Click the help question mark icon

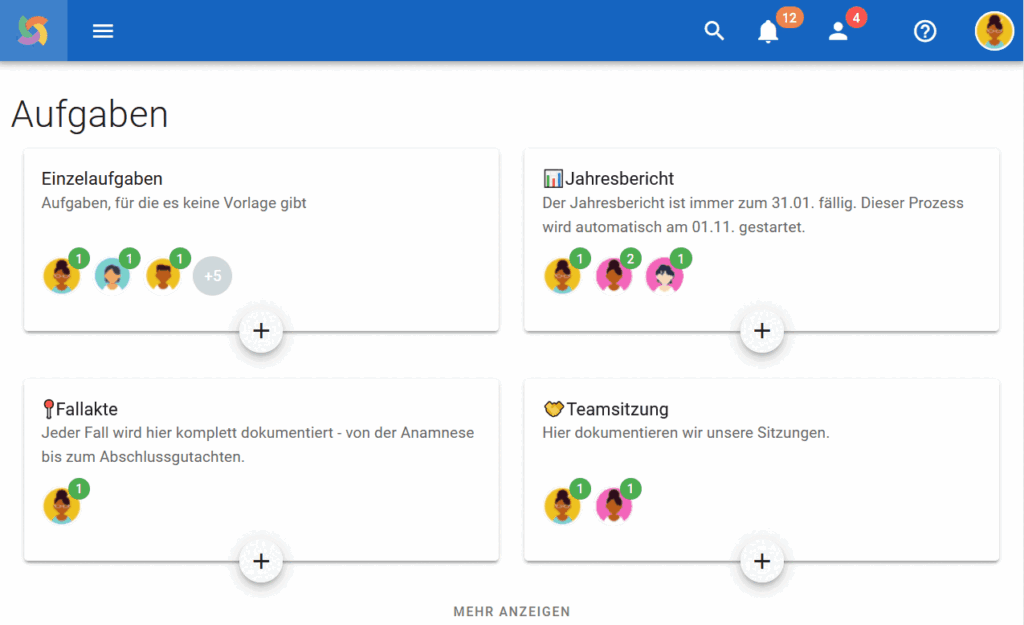click(x=925, y=31)
